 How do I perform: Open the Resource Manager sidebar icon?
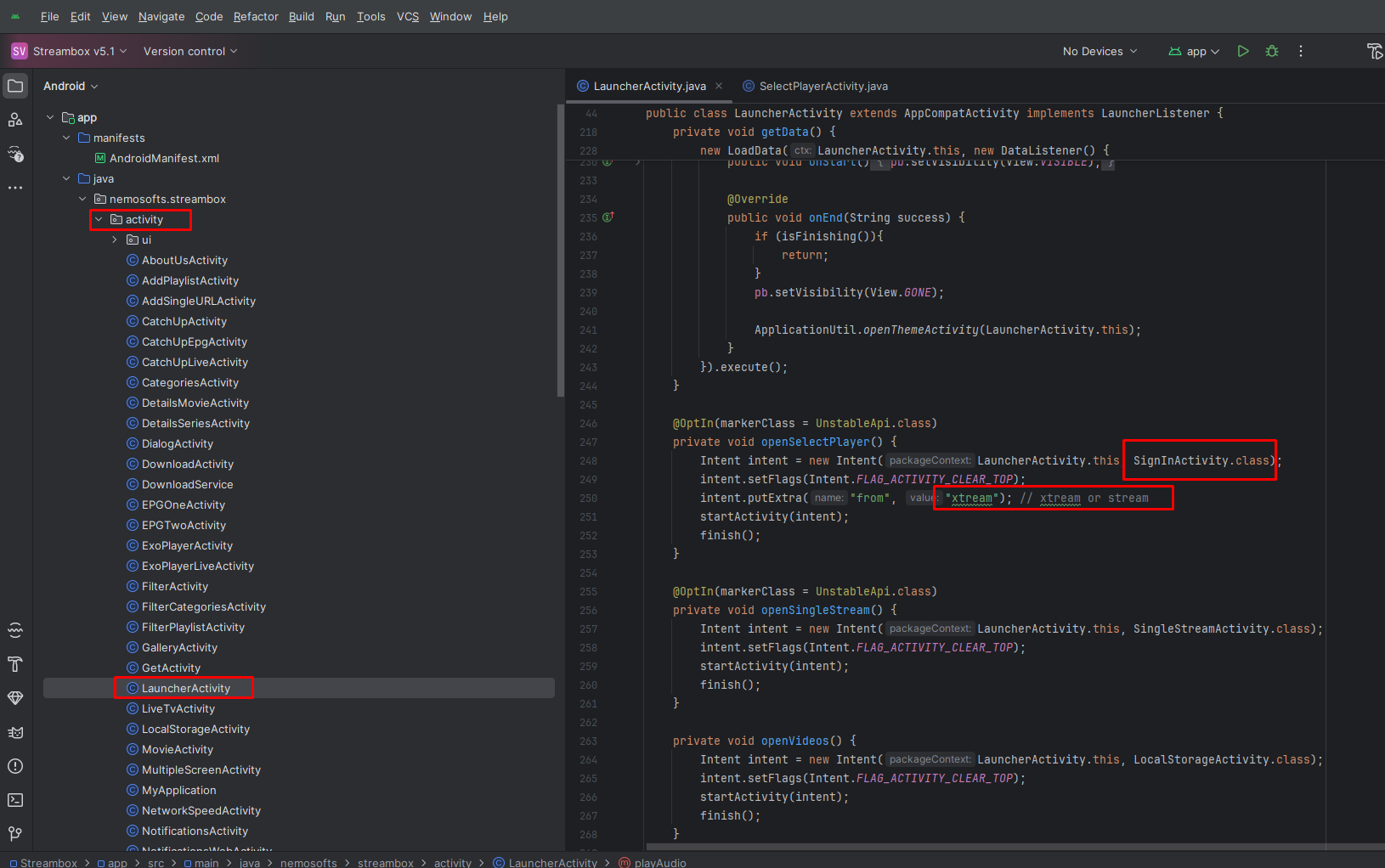[15, 120]
